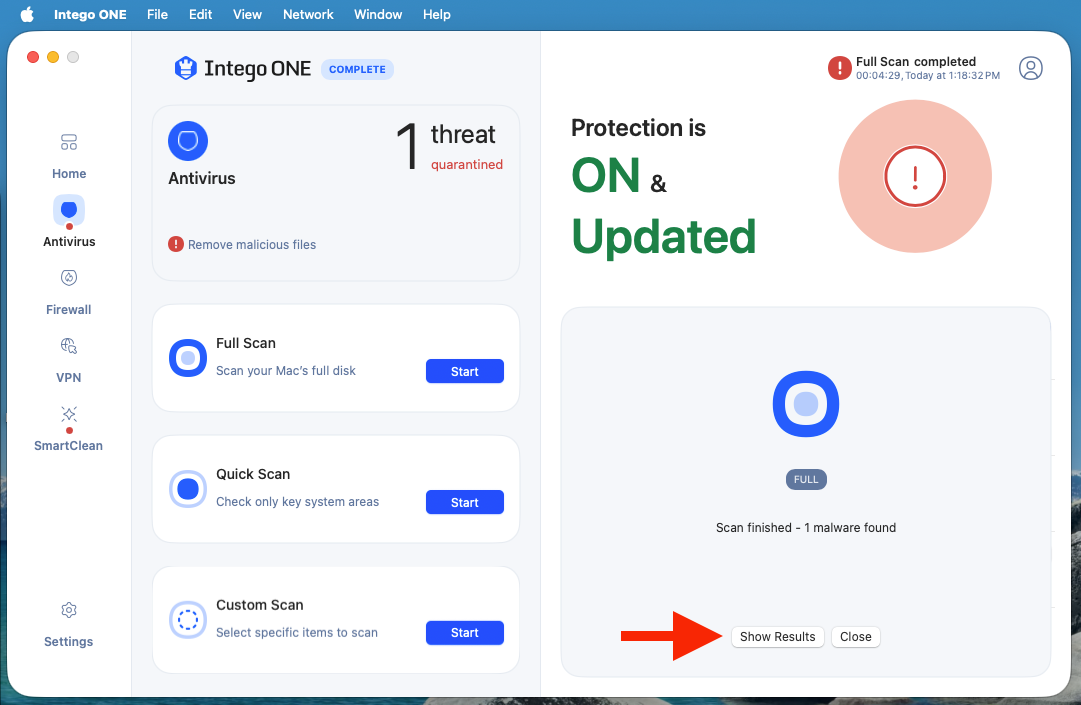Image resolution: width=1081 pixels, height=705 pixels.
Task: Click the Quick Scan circle icon
Action: (188, 489)
